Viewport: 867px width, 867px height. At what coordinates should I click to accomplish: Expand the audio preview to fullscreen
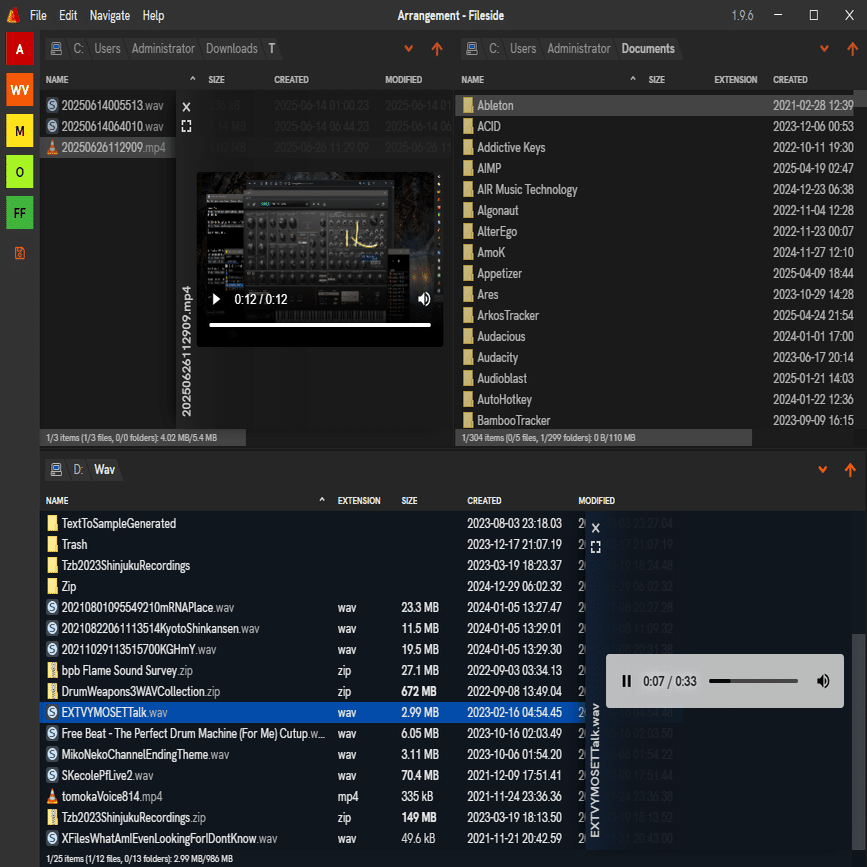(596, 547)
